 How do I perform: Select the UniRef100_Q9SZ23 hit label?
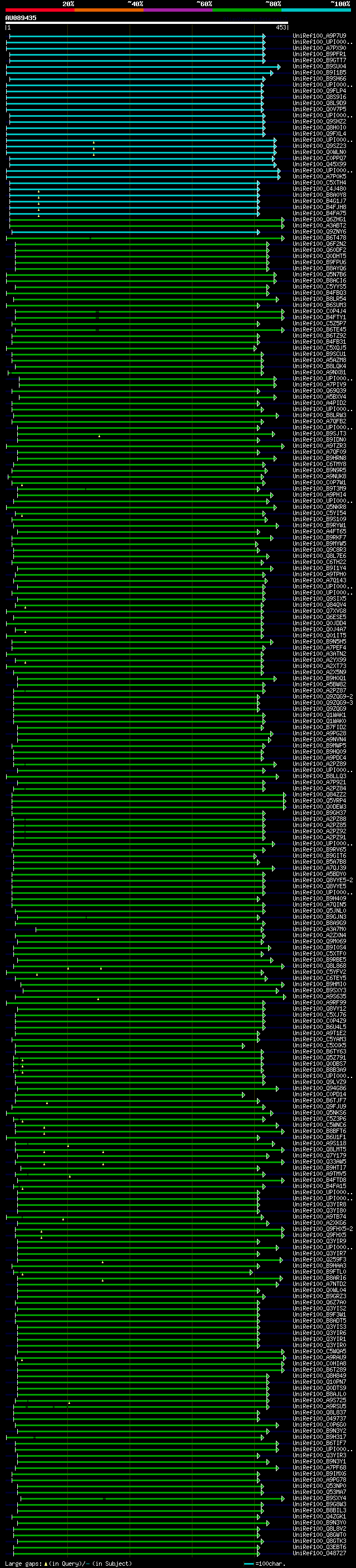(319, 146)
